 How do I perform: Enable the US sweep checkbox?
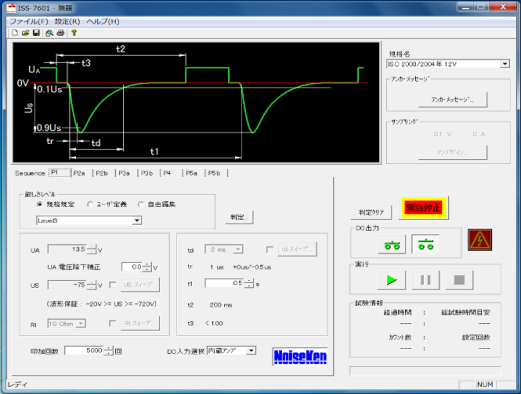(113, 285)
